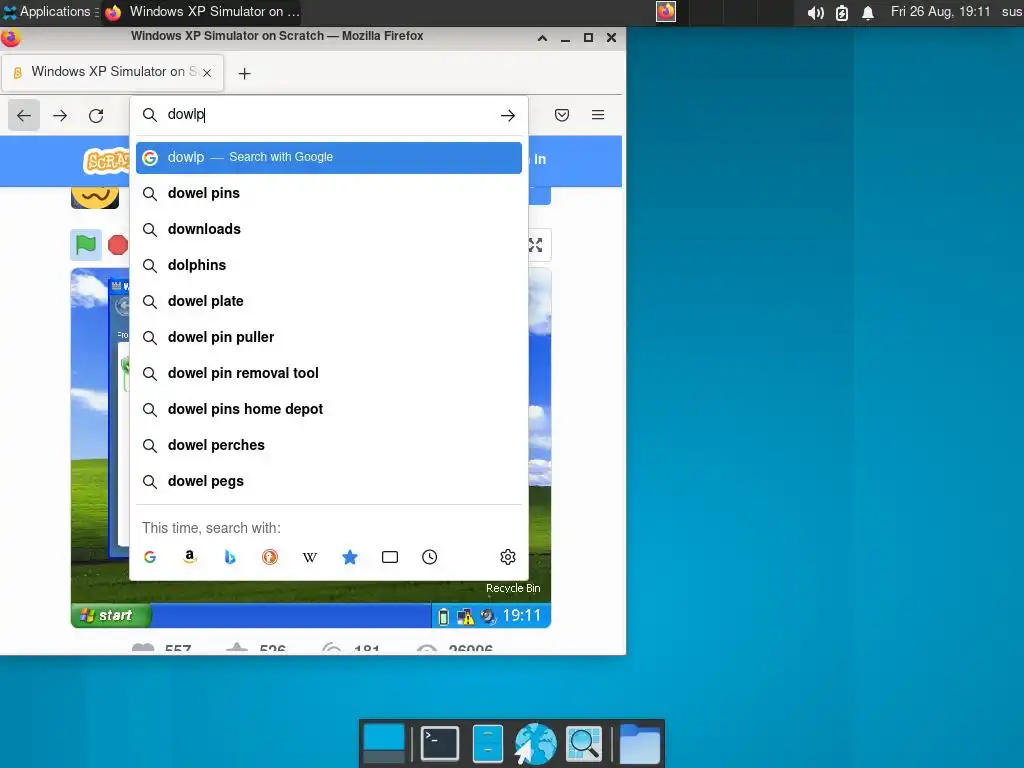1024x768 pixels.
Task: Open the home folder icon in dock
Action: [640, 744]
